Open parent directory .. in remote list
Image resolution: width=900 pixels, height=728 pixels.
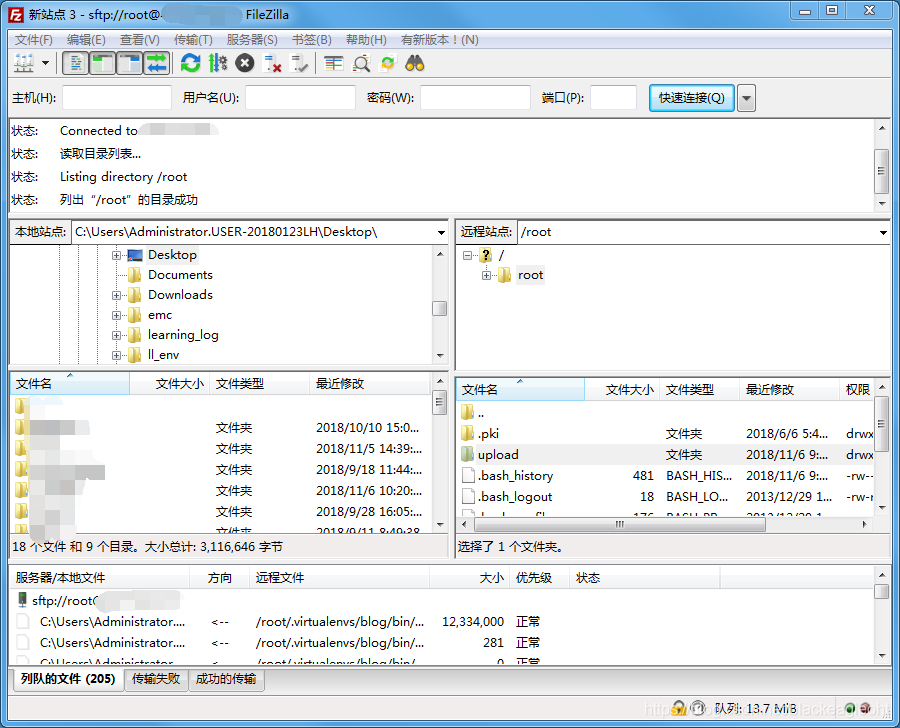coord(666,412)
